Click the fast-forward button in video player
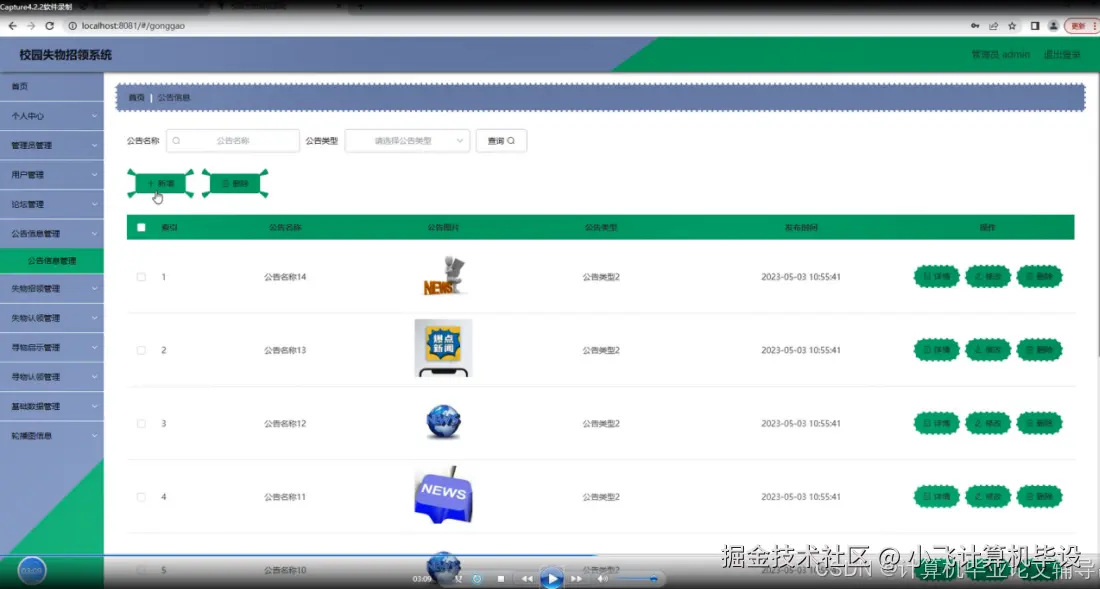Image resolution: width=1100 pixels, height=589 pixels. [x=576, y=578]
